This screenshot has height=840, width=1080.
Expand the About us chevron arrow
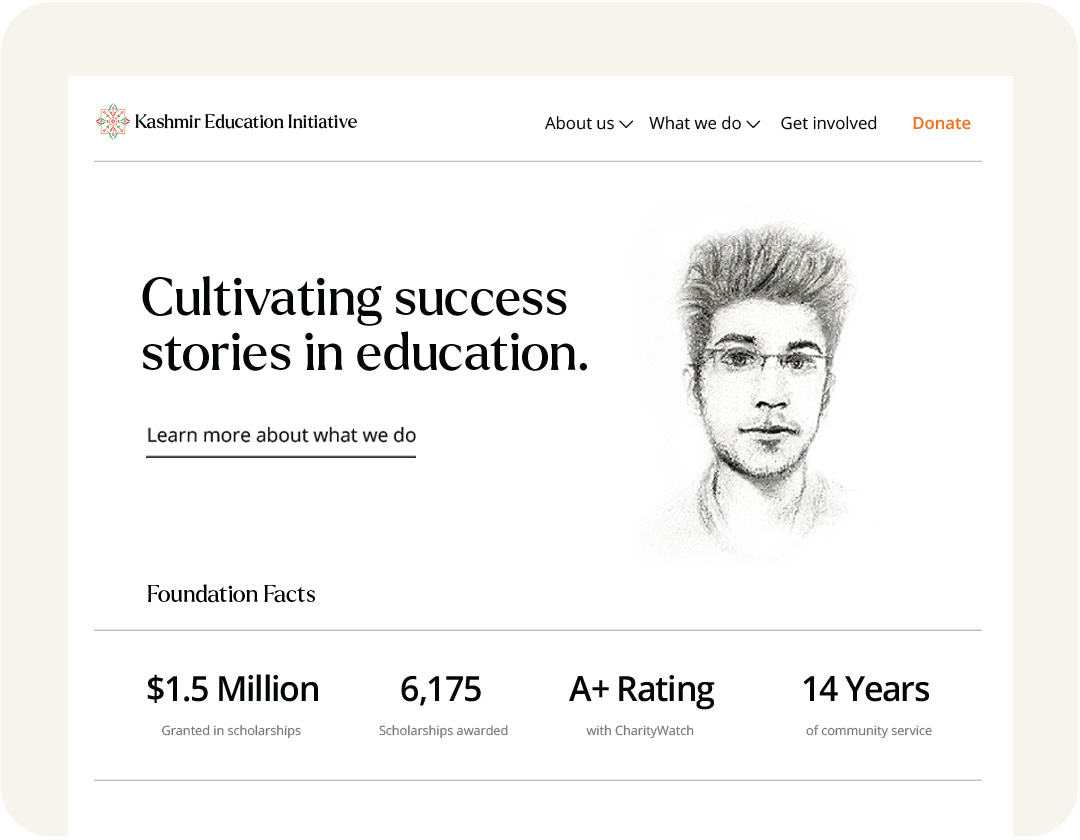click(626, 125)
